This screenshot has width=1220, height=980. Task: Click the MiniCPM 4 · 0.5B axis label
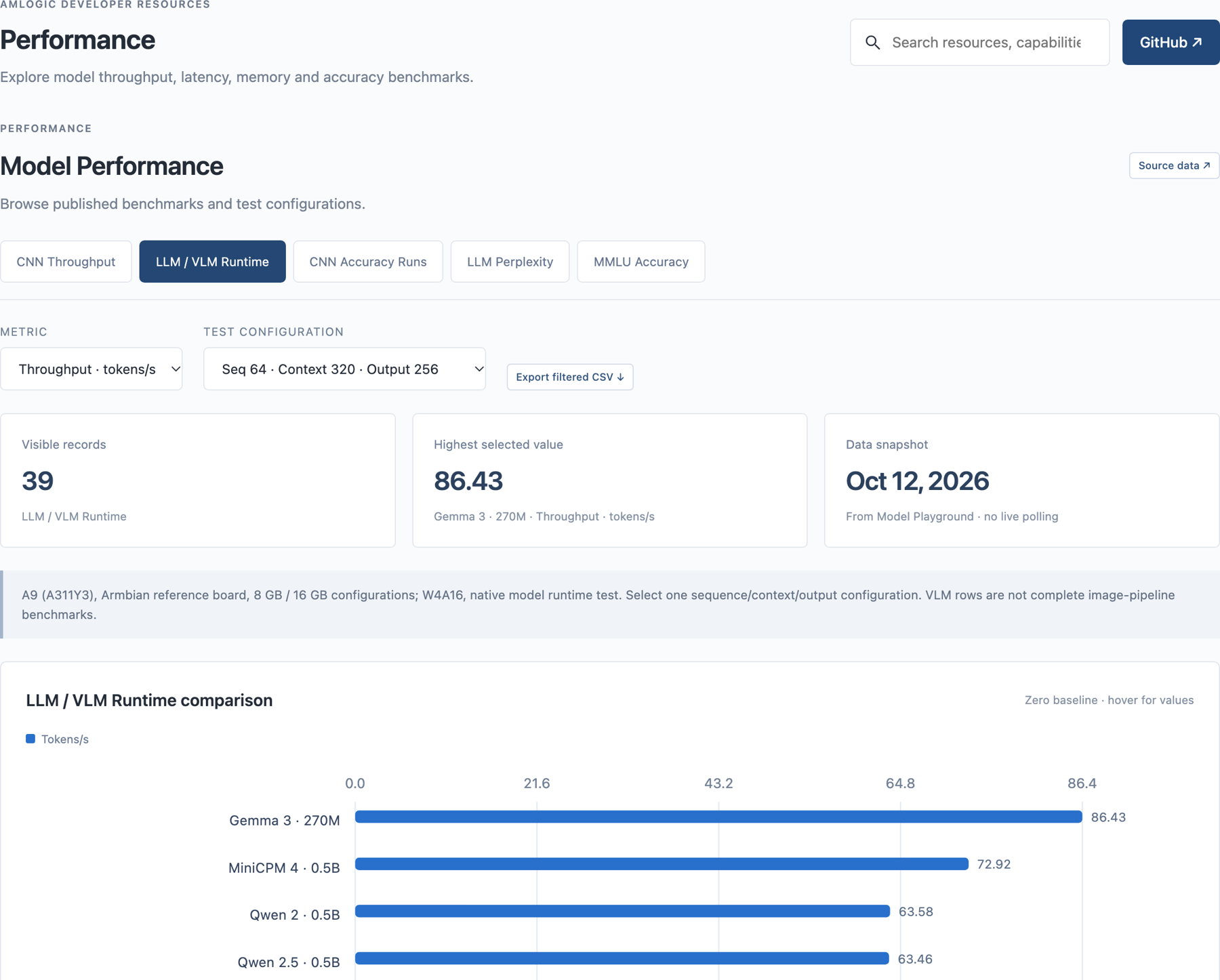click(284, 868)
